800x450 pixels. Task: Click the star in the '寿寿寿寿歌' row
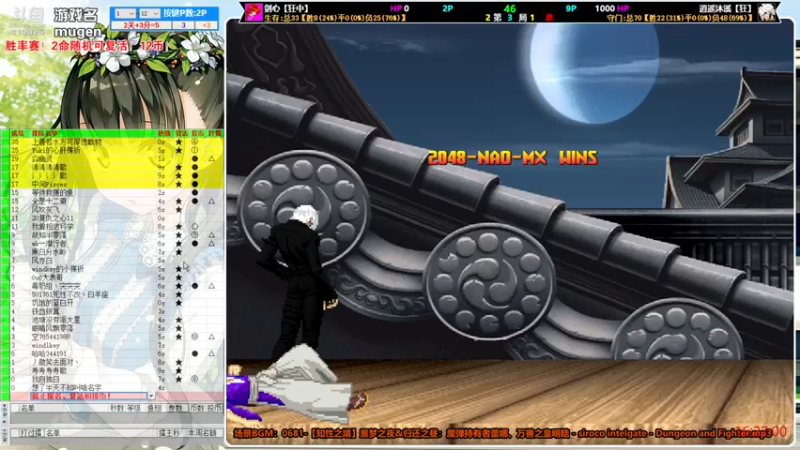pos(179,370)
